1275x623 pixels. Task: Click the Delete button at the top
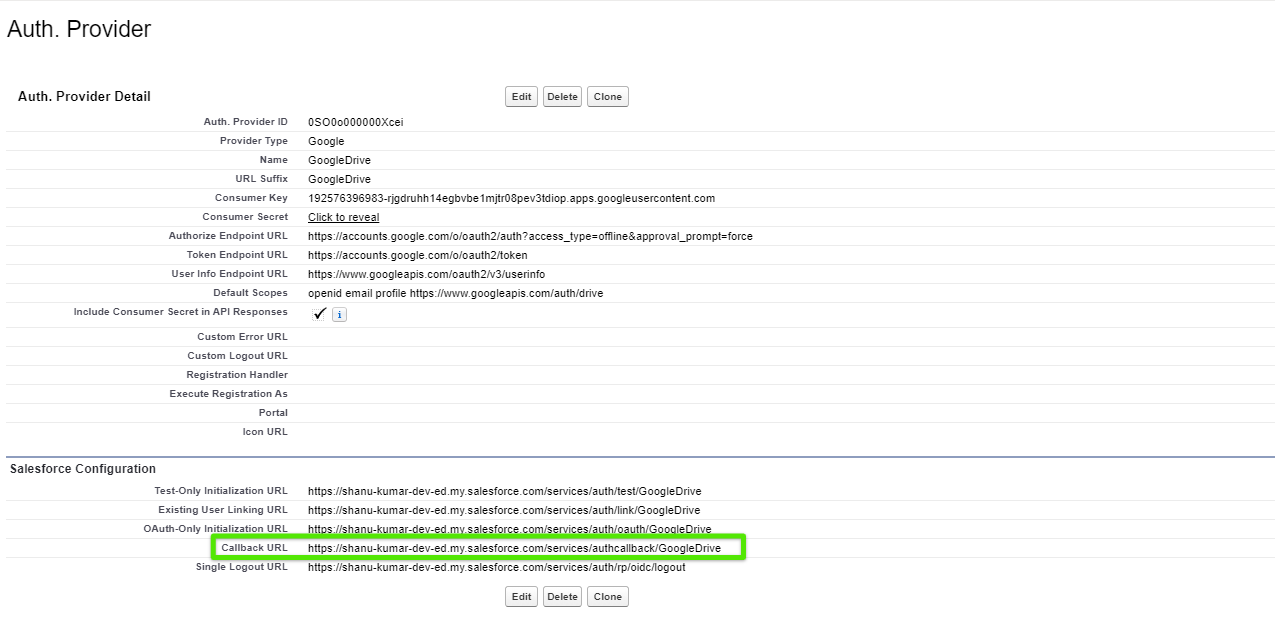pyautogui.click(x=562, y=96)
